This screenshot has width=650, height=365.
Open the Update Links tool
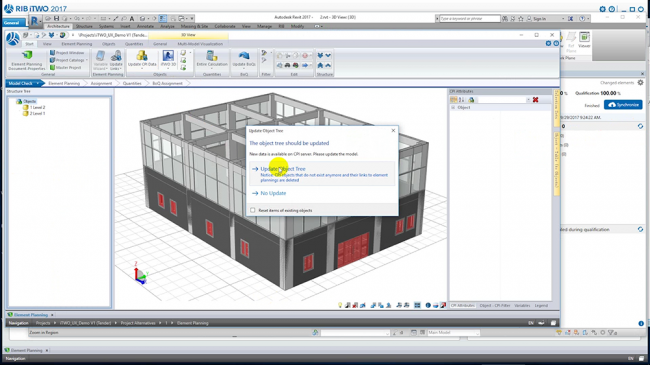(116, 61)
